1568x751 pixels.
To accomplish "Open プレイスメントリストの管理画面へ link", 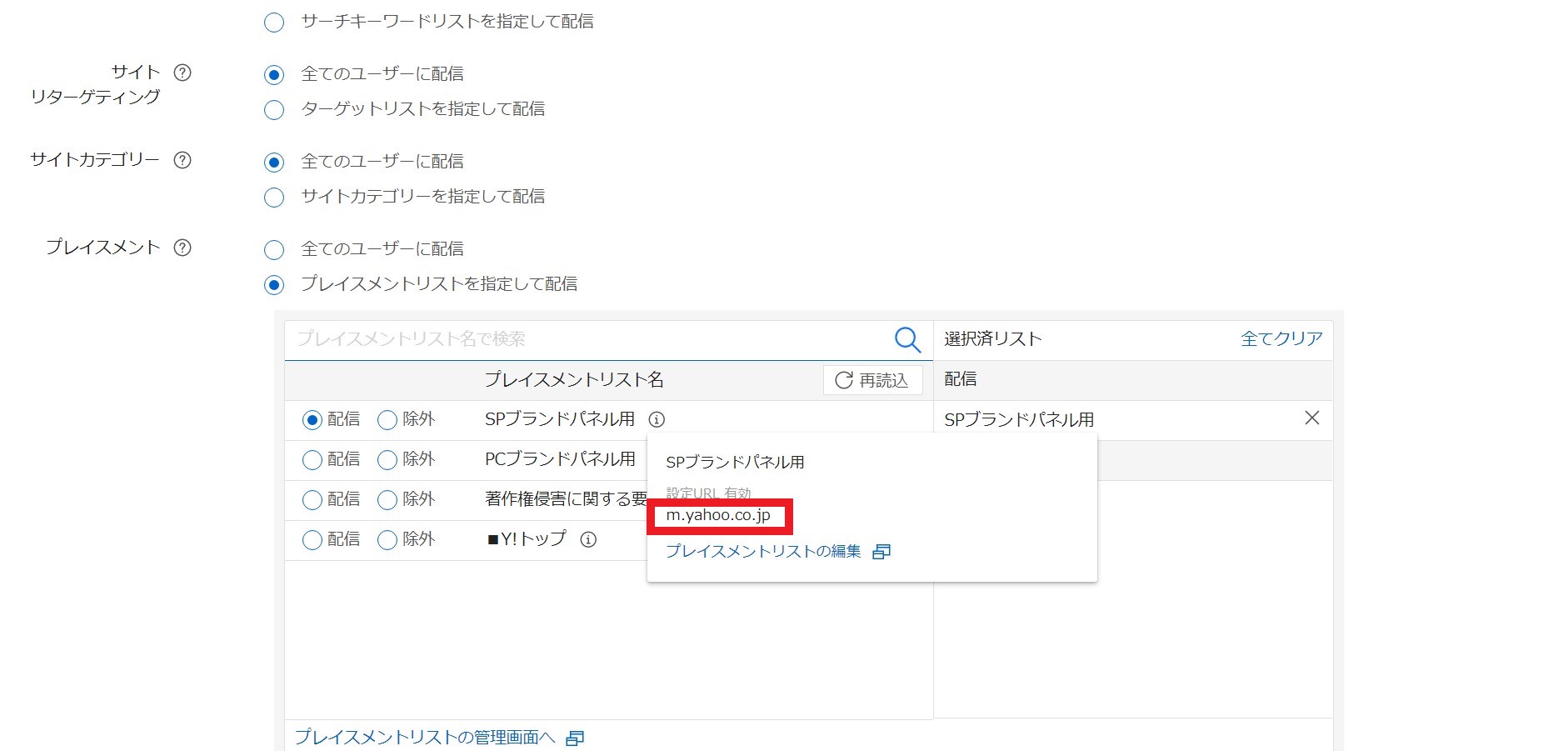I will (x=425, y=737).
